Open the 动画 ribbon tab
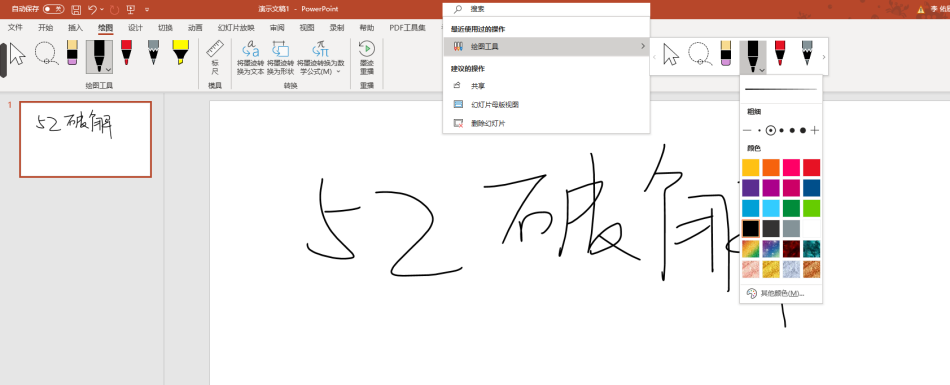 pos(195,27)
